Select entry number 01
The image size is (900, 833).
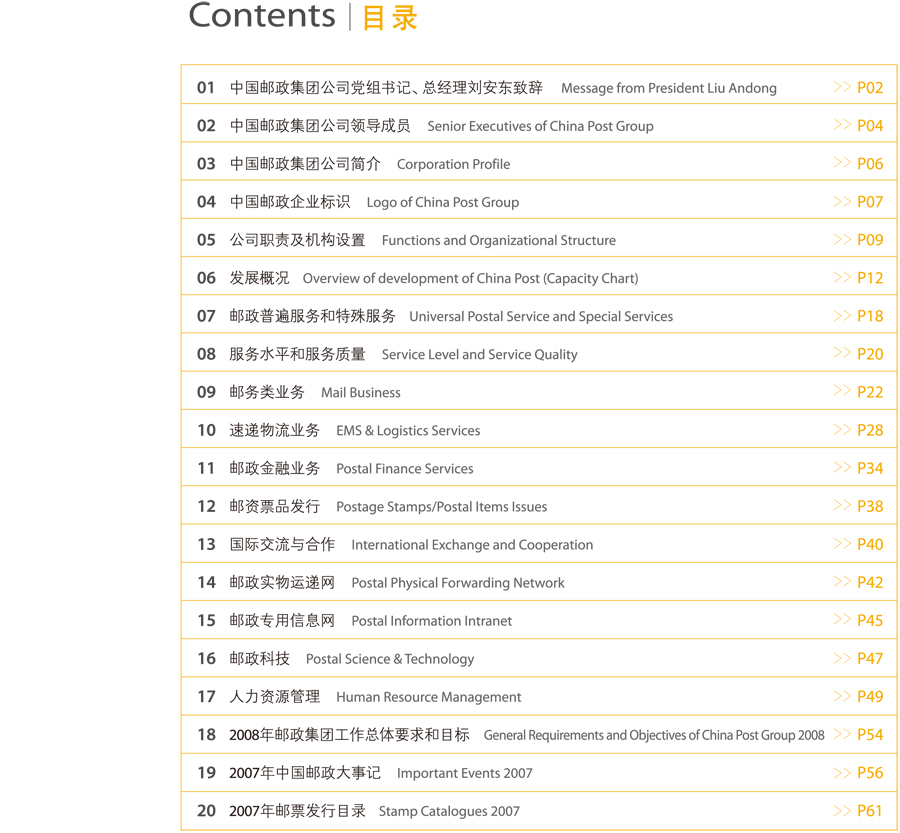point(206,88)
